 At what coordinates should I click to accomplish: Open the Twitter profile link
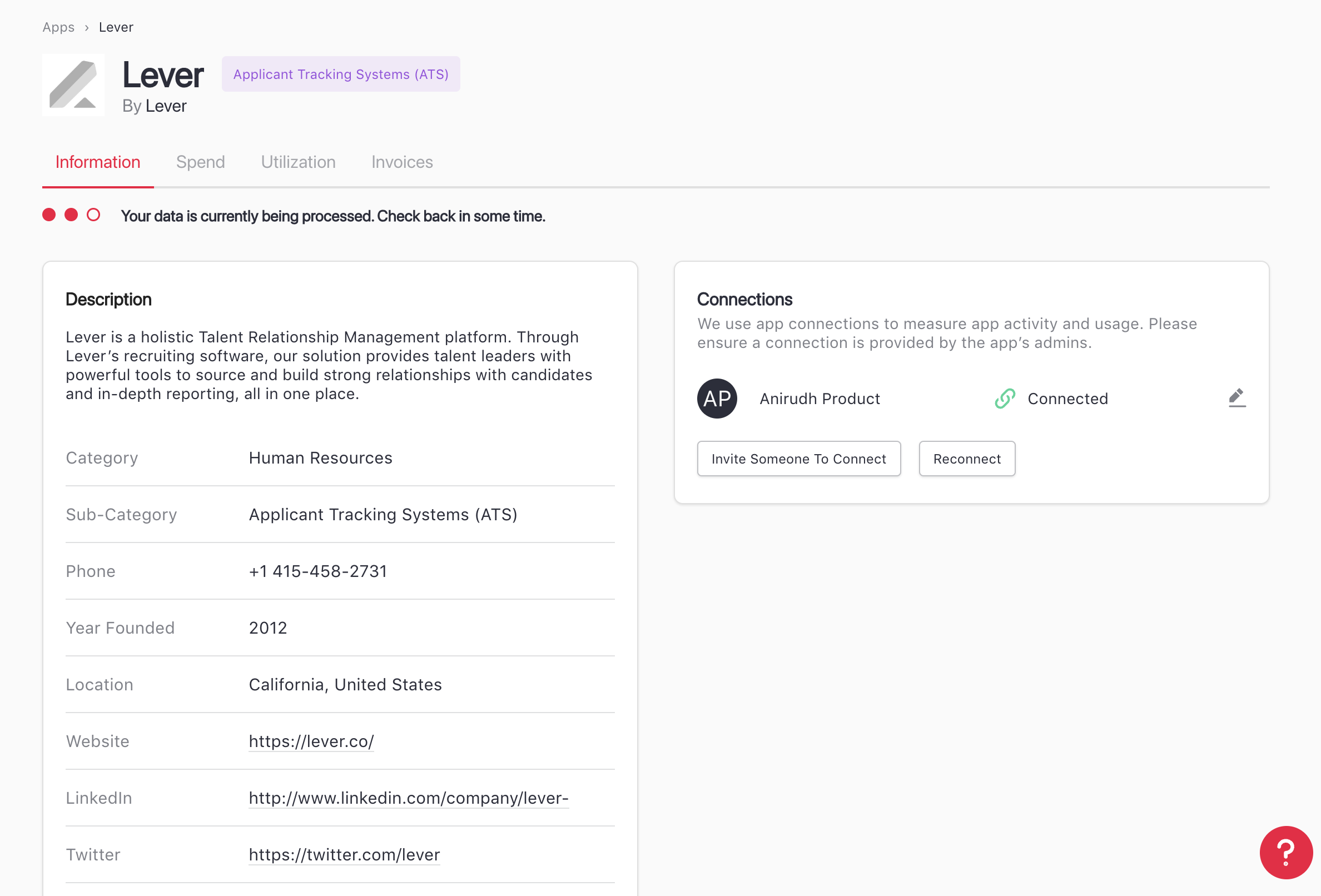coord(344,854)
